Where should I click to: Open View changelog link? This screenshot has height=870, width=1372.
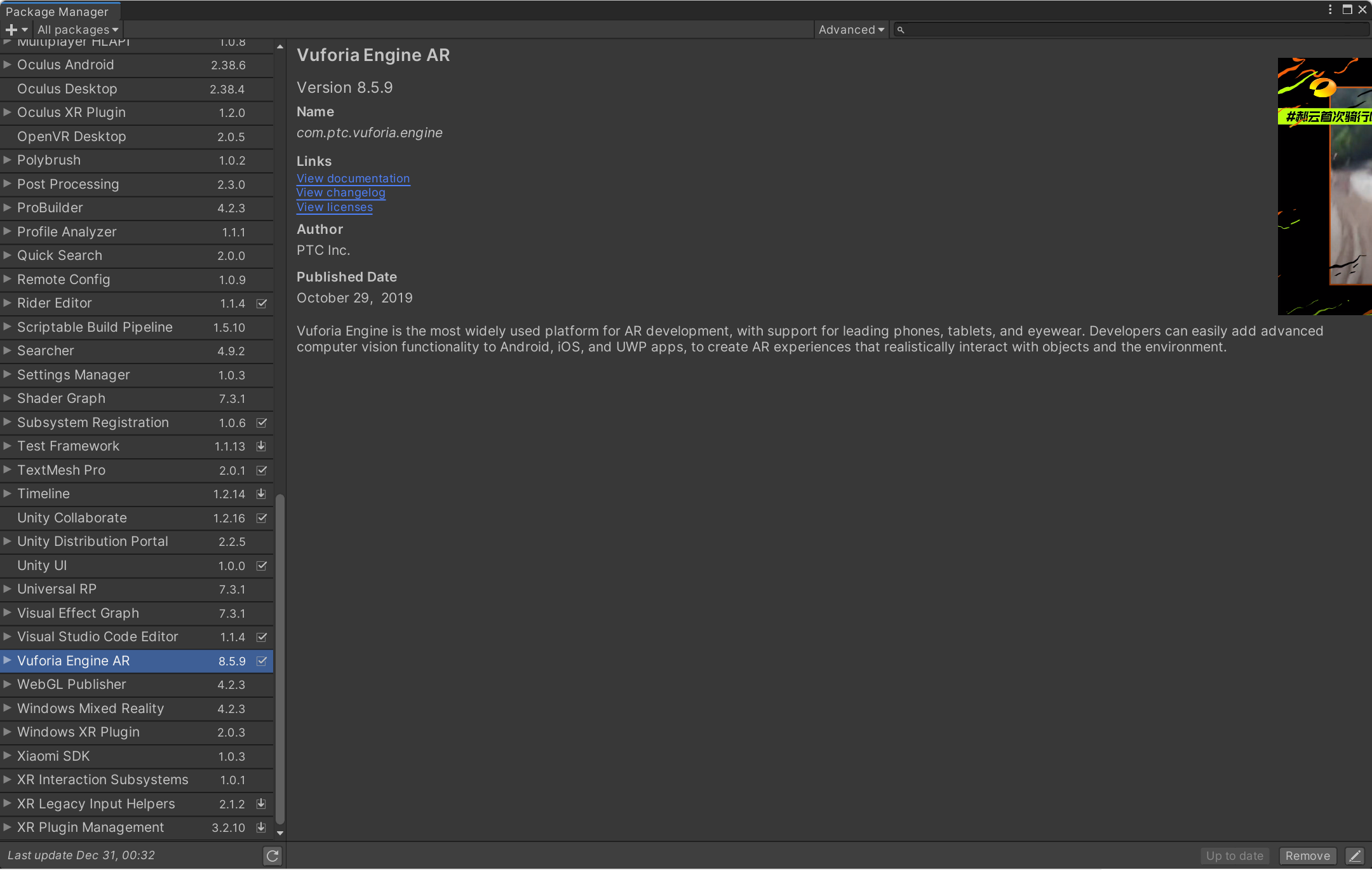340,193
